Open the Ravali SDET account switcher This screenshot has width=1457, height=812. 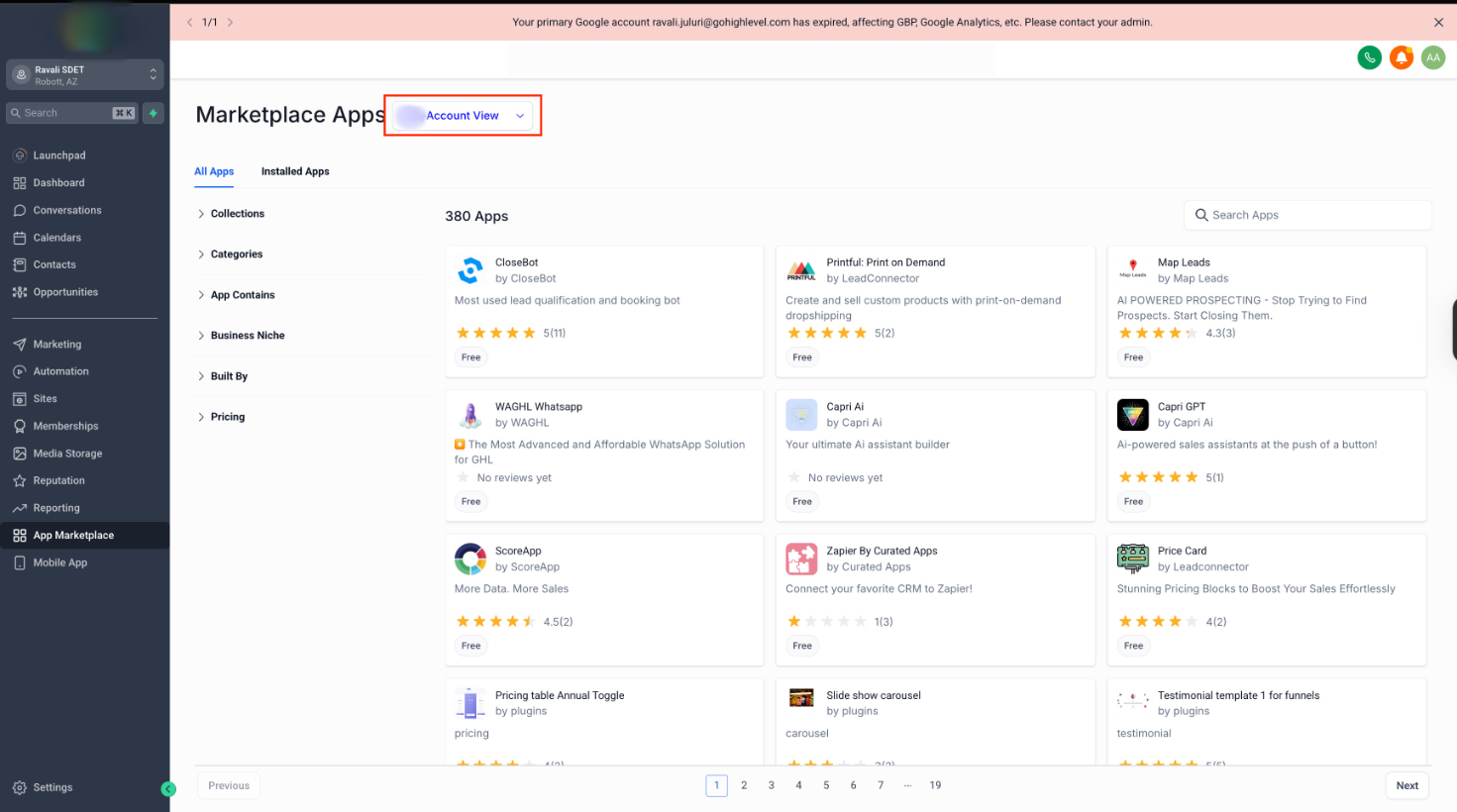(84, 75)
